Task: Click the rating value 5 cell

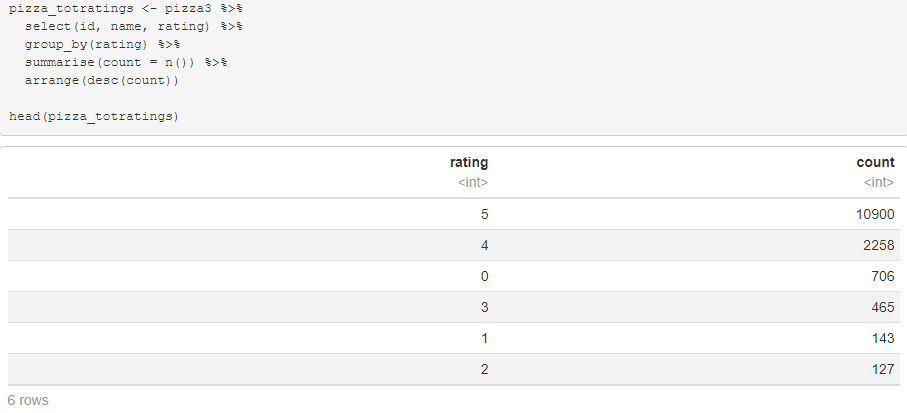Action: (x=484, y=214)
